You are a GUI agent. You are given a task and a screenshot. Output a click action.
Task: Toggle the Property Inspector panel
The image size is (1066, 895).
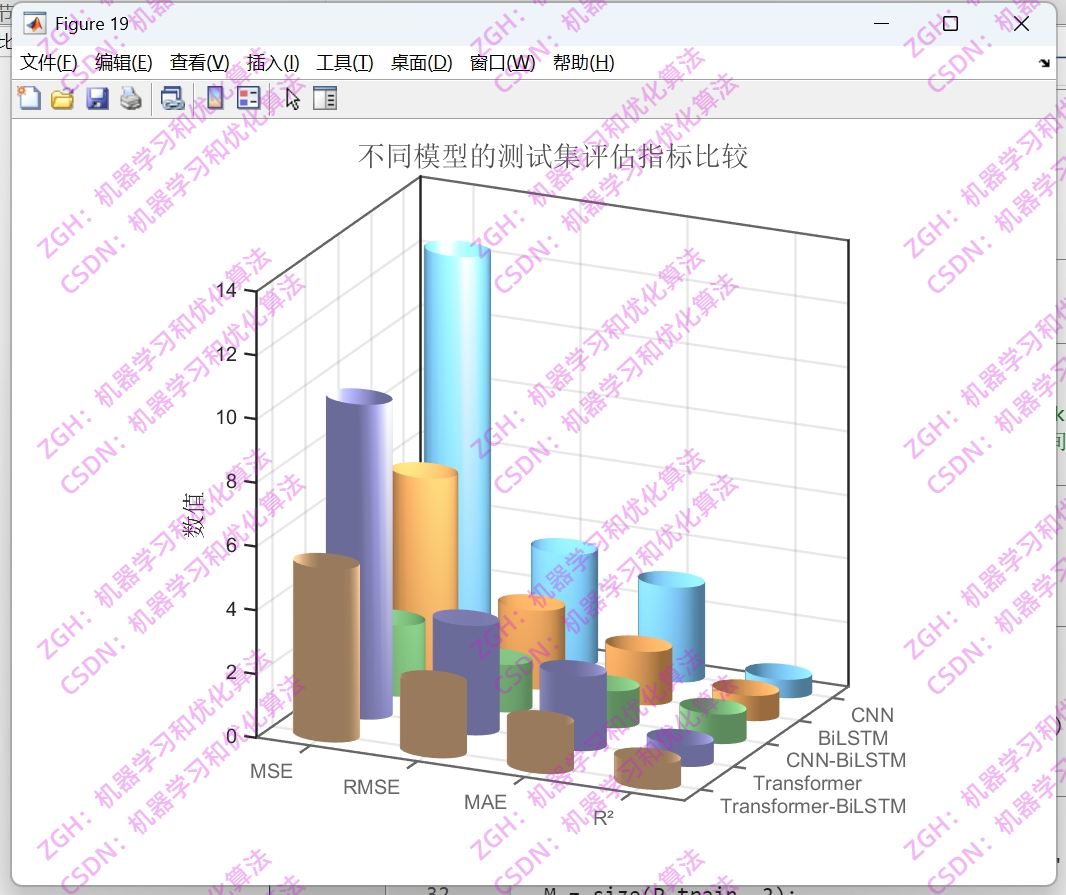point(324,97)
